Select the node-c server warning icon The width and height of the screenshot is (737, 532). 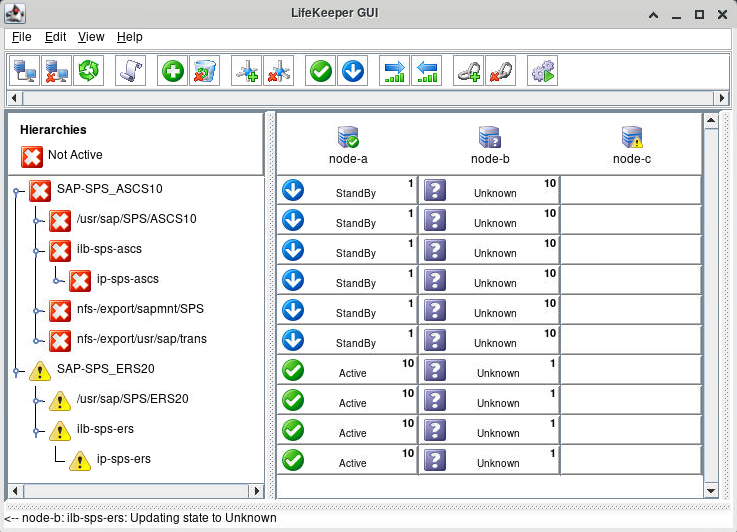[632, 137]
